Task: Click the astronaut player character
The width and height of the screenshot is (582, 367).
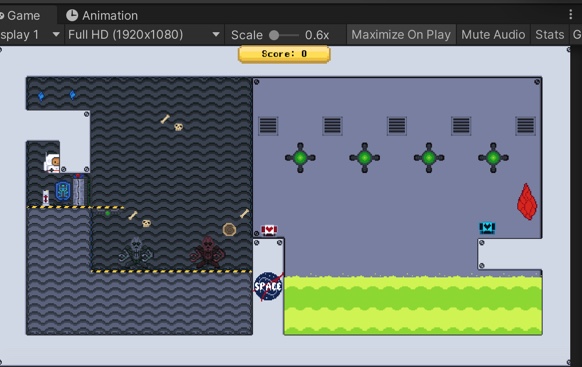Action: (x=52, y=163)
